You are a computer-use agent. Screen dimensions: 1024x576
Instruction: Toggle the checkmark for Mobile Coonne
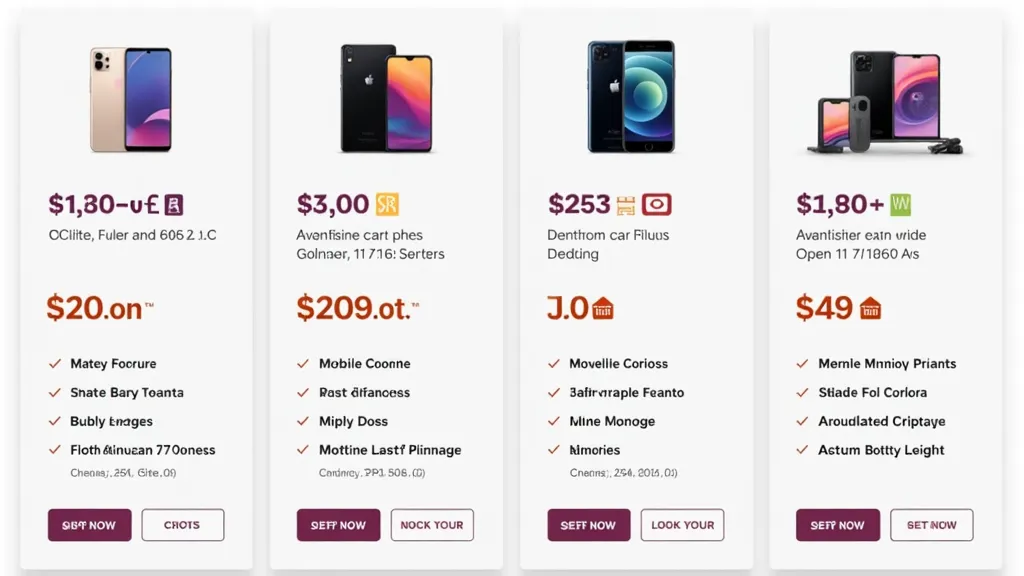point(304,363)
